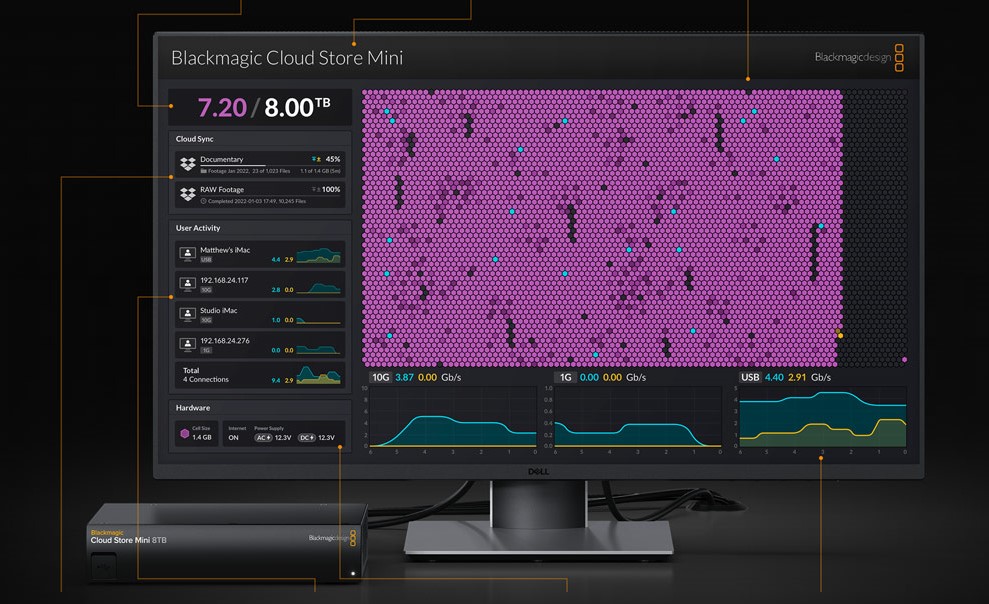989x604 pixels.
Task: Click the Dropbox icon beside RAW Footage
Action: coord(187,194)
